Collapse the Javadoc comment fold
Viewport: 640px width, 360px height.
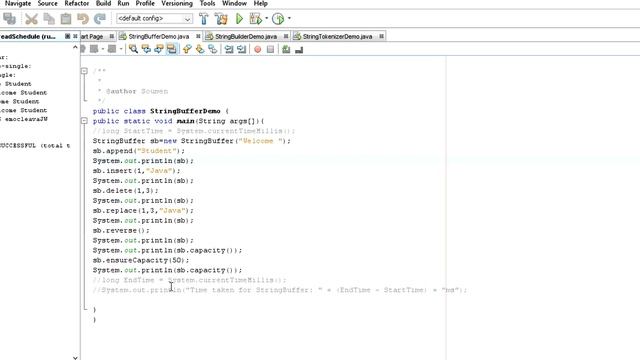(x=84, y=71)
